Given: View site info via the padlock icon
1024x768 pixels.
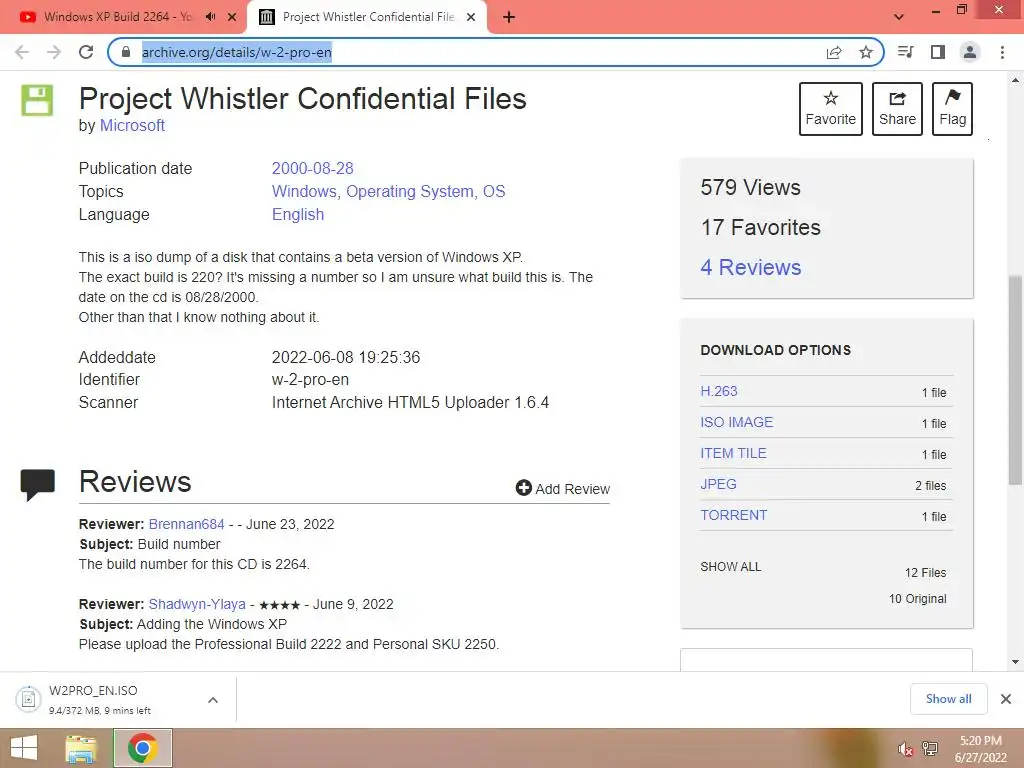Looking at the screenshot, I should [126, 52].
